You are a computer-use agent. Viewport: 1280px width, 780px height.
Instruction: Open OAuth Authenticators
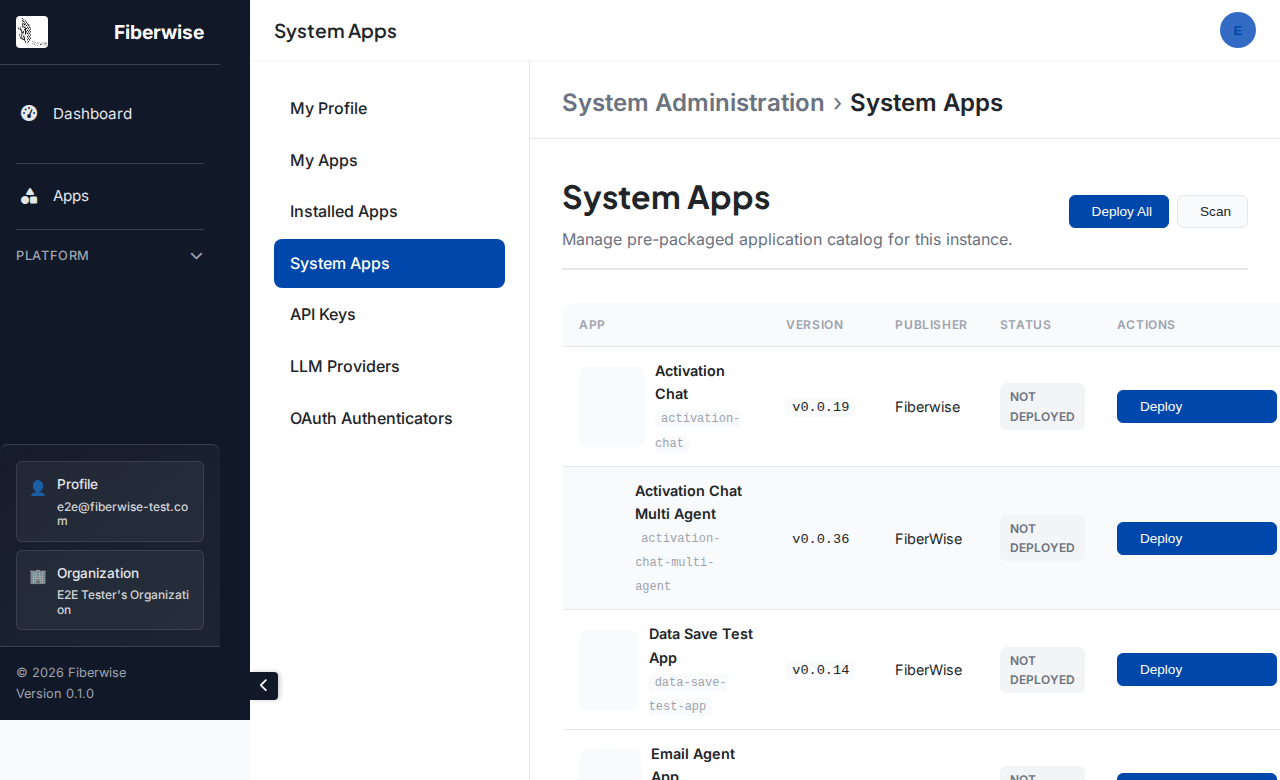(x=371, y=418)
